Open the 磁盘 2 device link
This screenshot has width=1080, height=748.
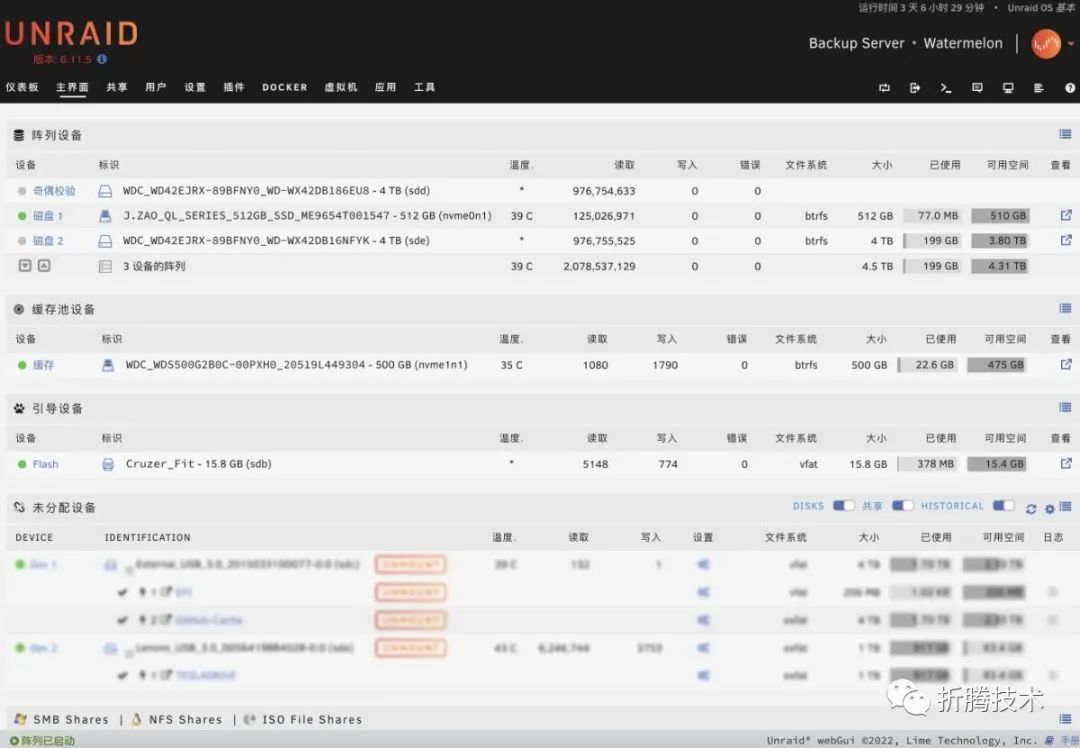tap(48, 240)
